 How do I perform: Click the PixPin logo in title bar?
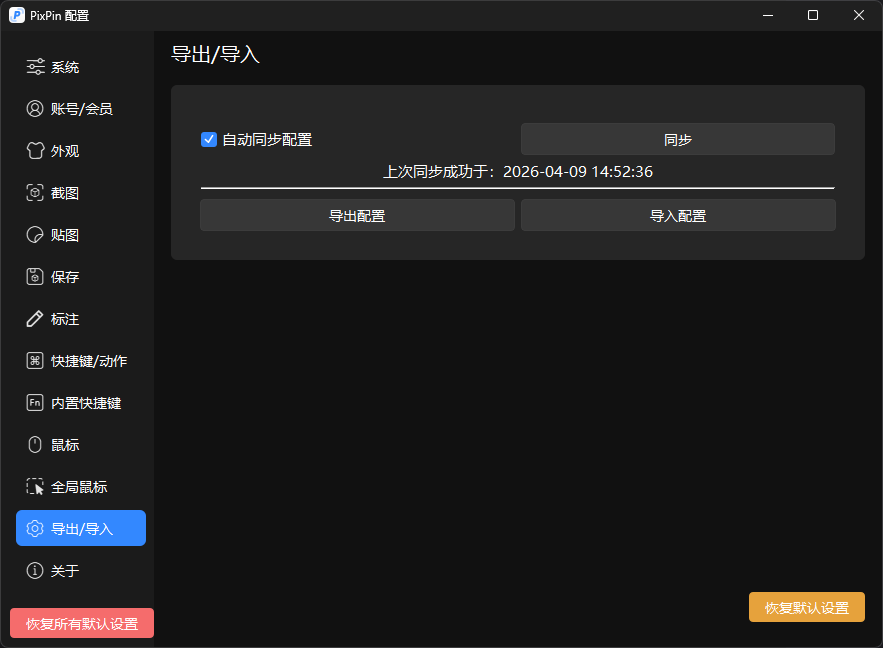click(15, 15)
